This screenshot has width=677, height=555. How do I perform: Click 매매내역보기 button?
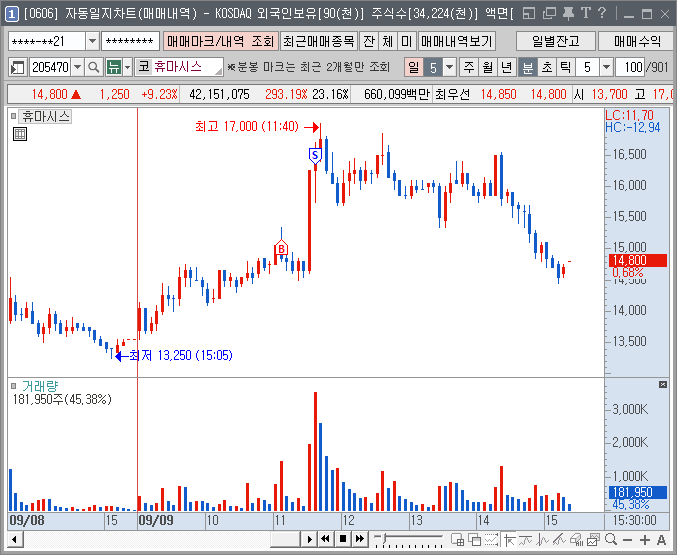coord(457,41)
